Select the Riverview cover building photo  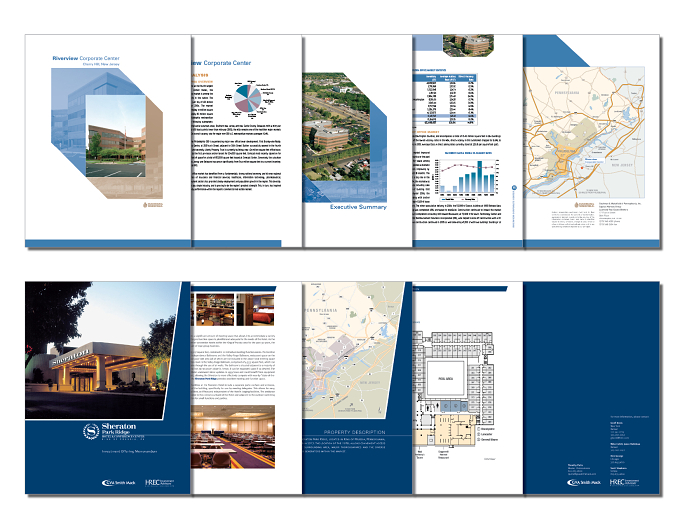coord(116,136)
